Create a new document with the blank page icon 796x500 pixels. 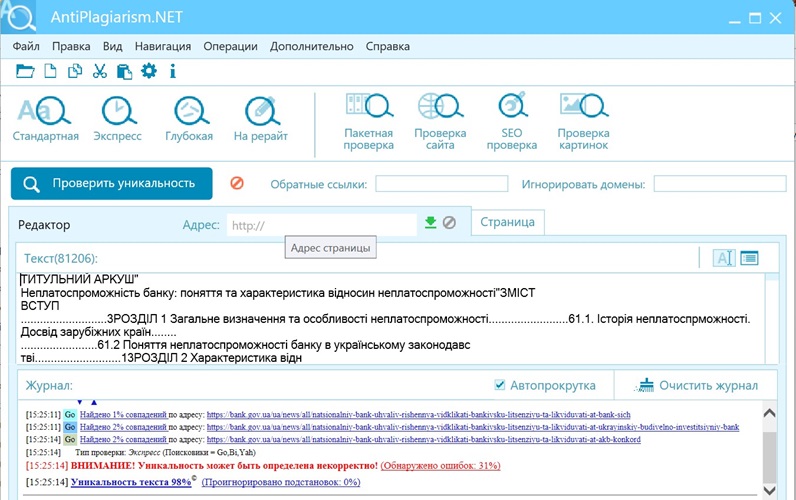pyautogui.click(x=50, y=71)
